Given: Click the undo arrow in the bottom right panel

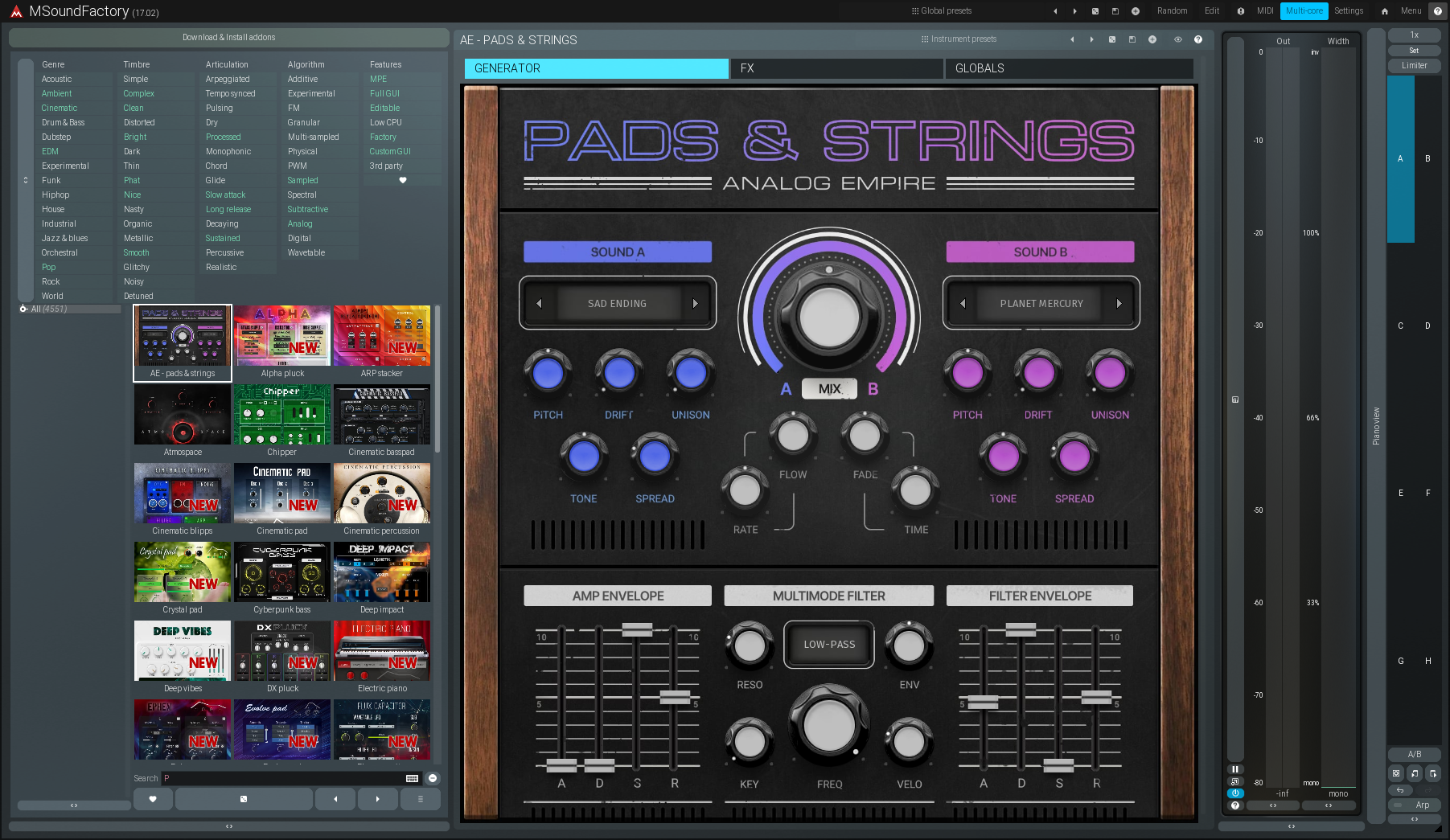Looking at the screenshot, I should tap(1399, 789).
